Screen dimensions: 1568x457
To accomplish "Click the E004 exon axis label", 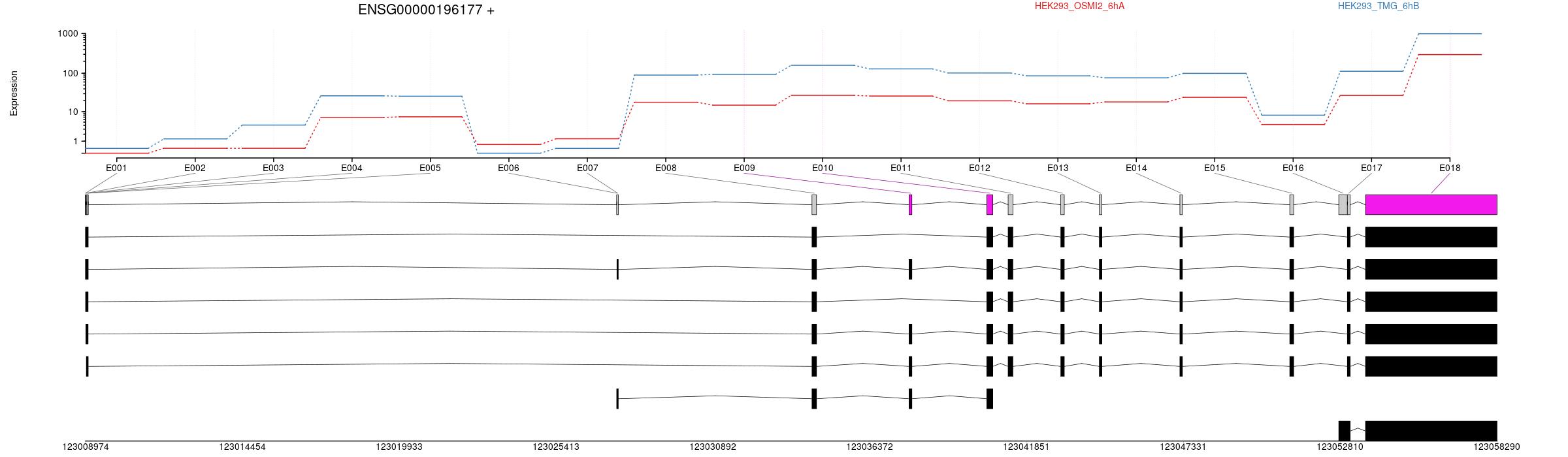I will 351,168.
